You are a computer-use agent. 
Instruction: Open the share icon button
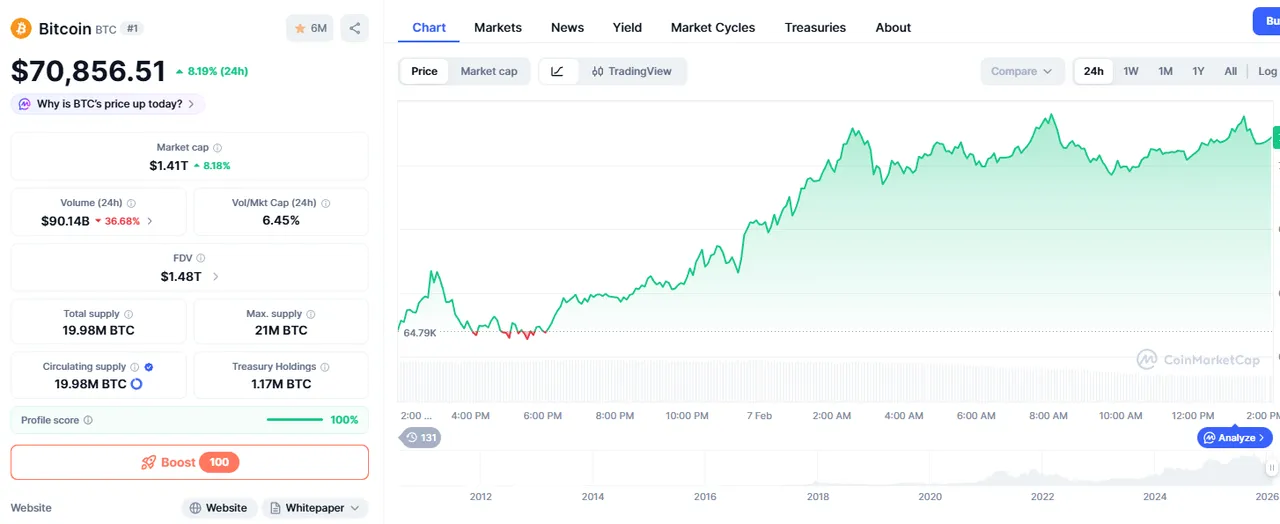click(354, 28)
